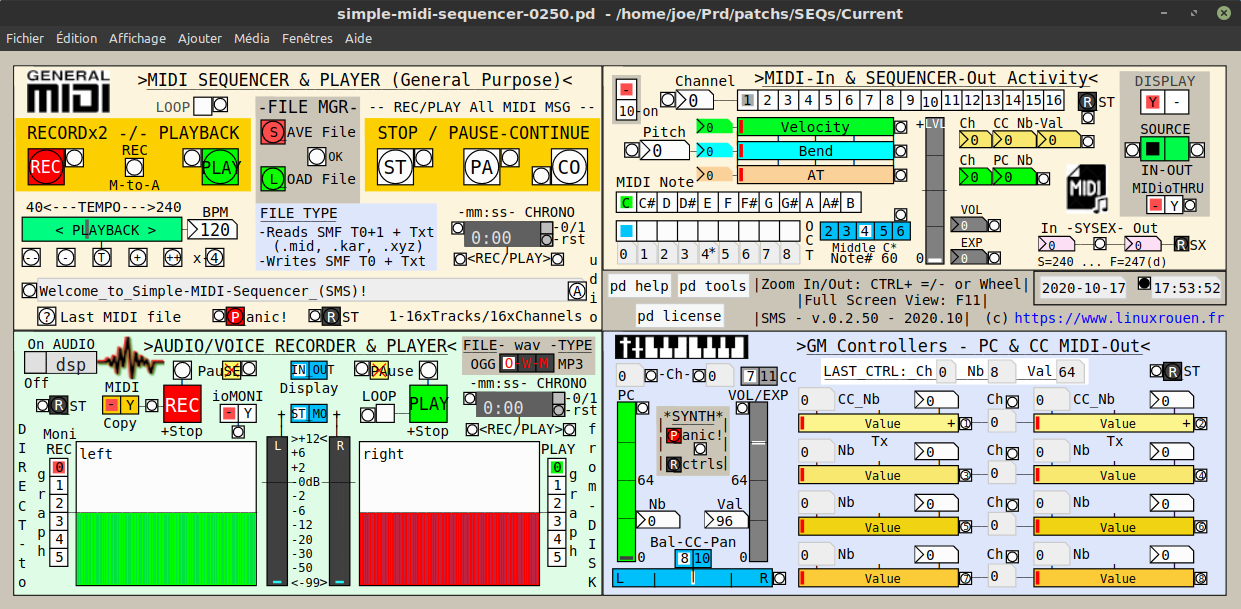
Task: Open the pd help subpatch
Action: pyautogui.click(x=639, y=286)
